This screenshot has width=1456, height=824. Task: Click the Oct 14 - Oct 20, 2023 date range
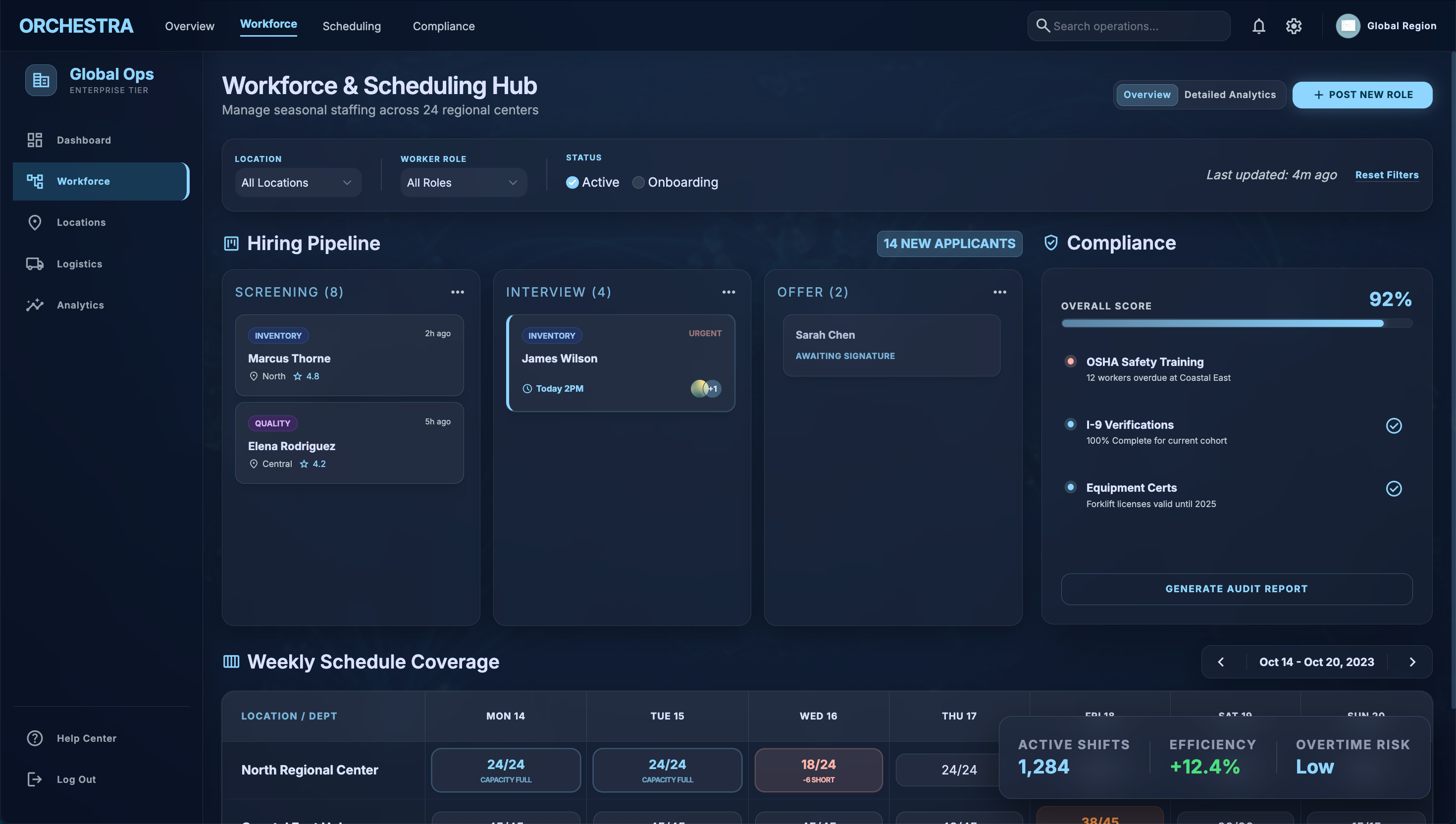click(x=1316, y=662)
